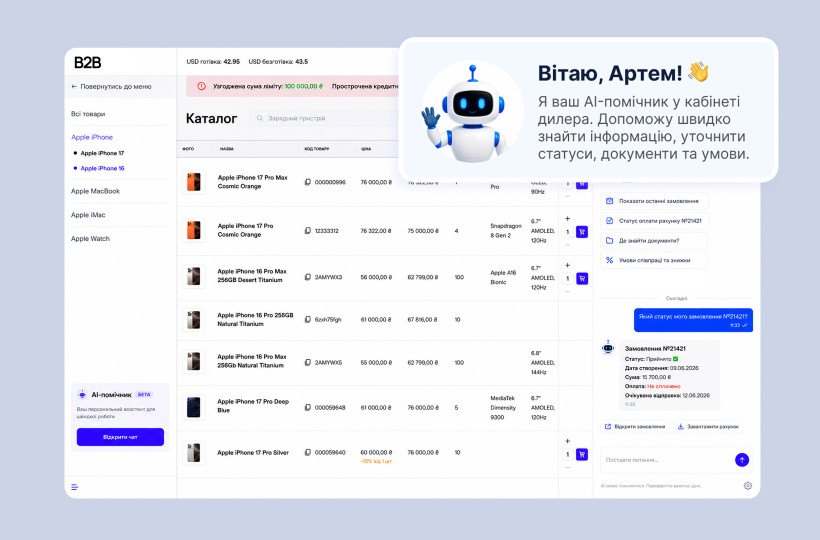Screen dimensions: 820x540
Task: Copy product code 000059648
Action: tap(308, 407)
